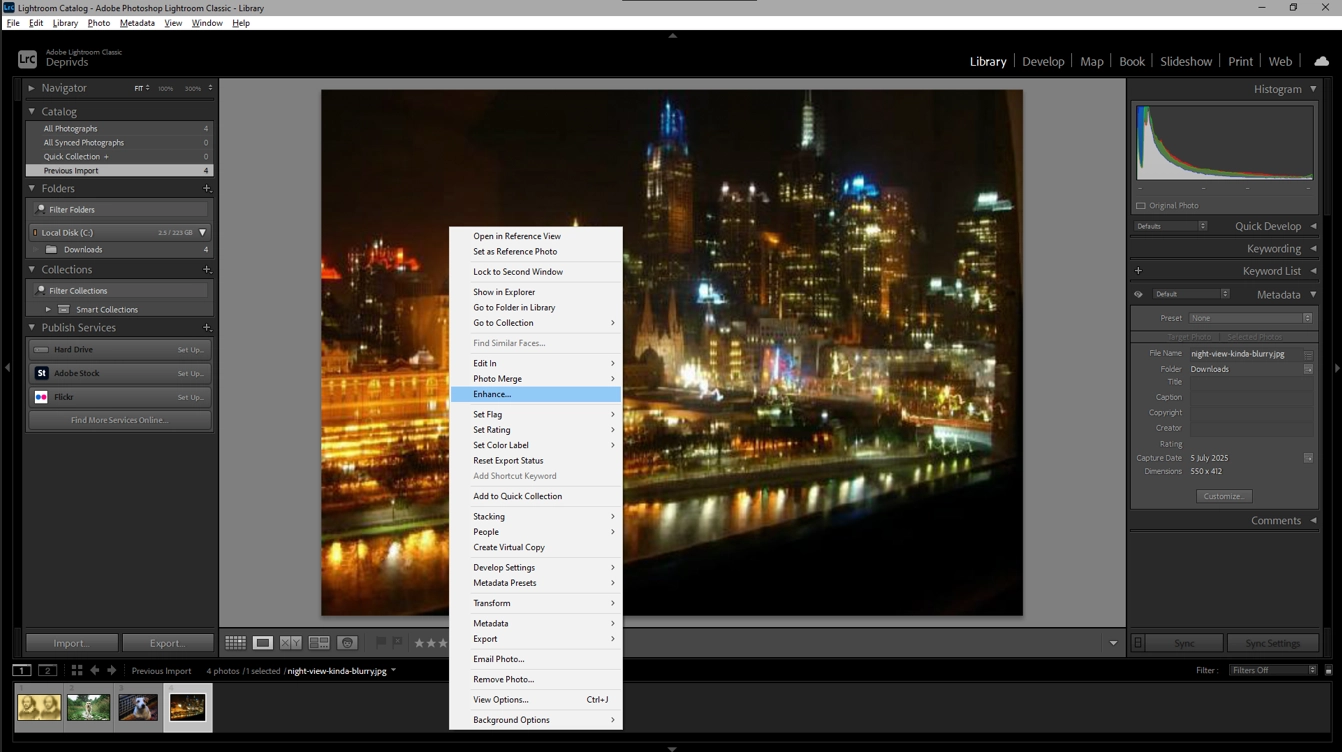Collapse the Histogram panel
Screen dimensions: 1342x752
tap(1313, 89)
